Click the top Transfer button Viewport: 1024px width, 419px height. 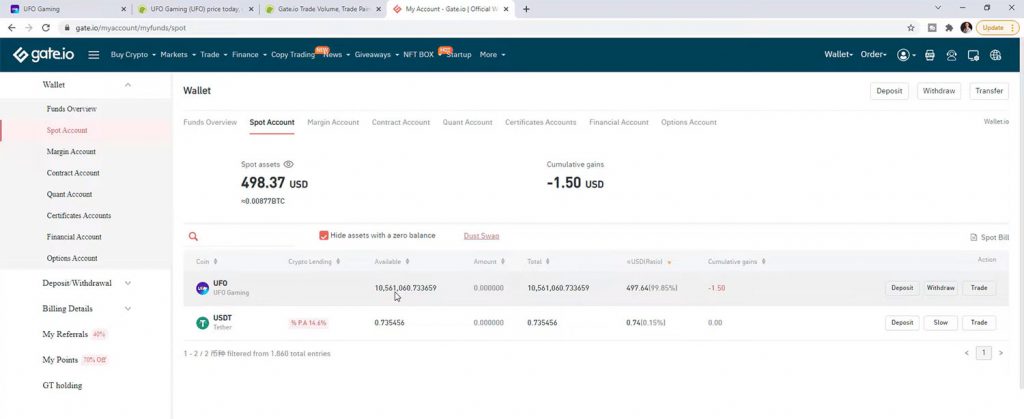[x=989, y=91]
